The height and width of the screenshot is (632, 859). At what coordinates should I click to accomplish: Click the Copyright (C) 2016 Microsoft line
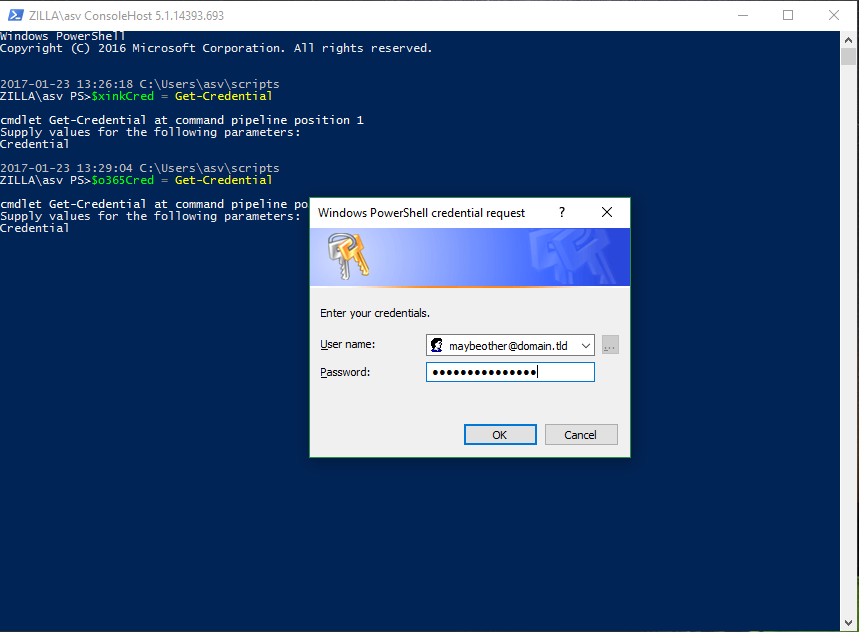(x=216, y=48)
